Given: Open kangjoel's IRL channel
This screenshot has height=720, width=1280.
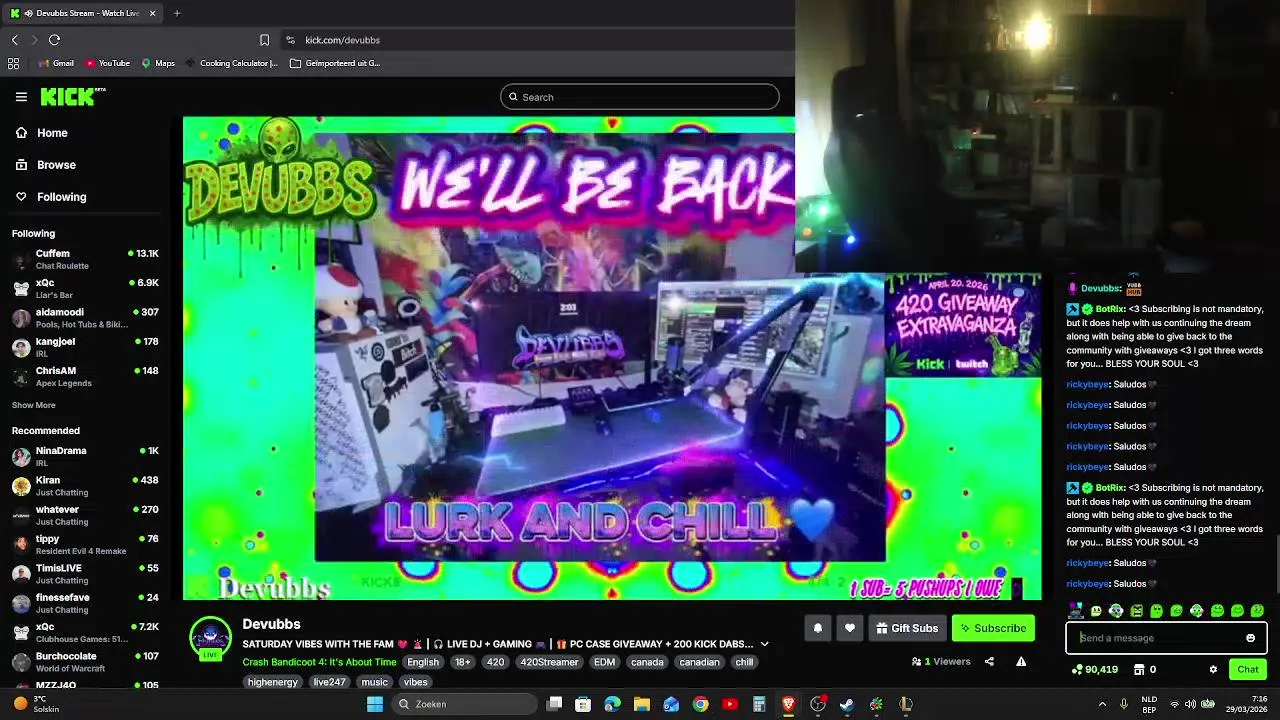Looking at the screenshot, I should click(85, 346).
